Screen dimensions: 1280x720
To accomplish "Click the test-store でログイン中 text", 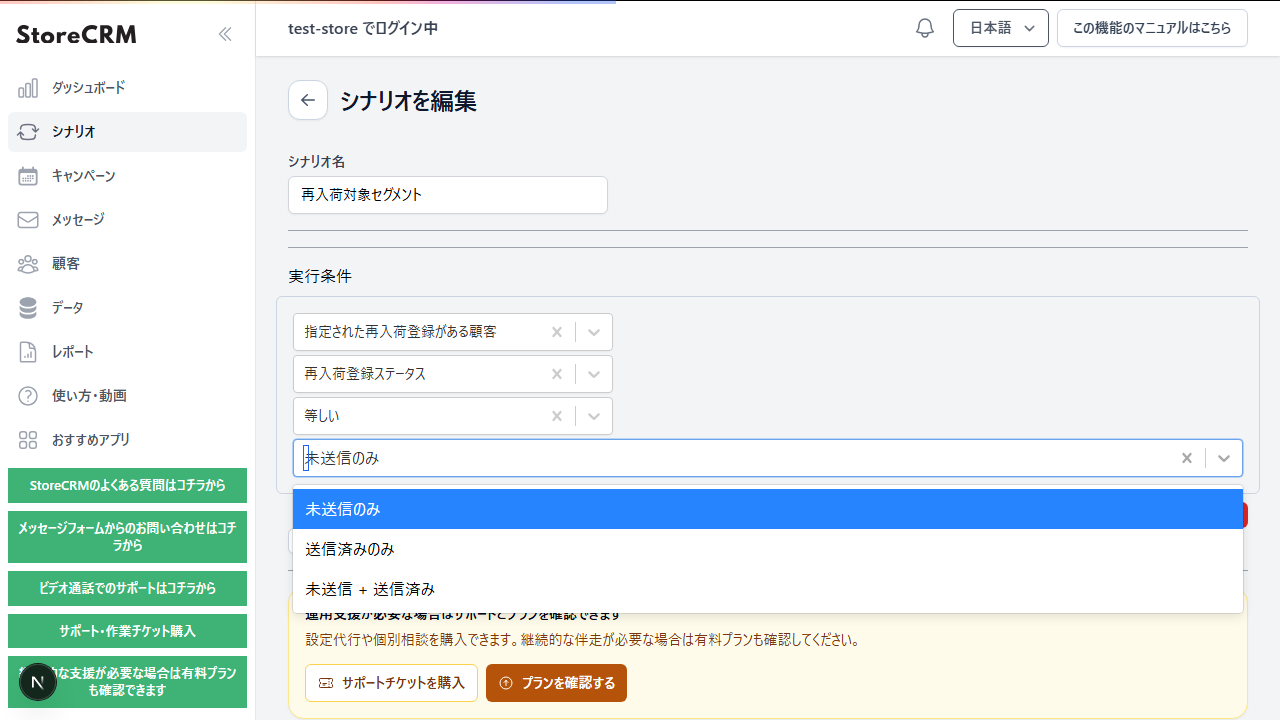I will 363,29.
